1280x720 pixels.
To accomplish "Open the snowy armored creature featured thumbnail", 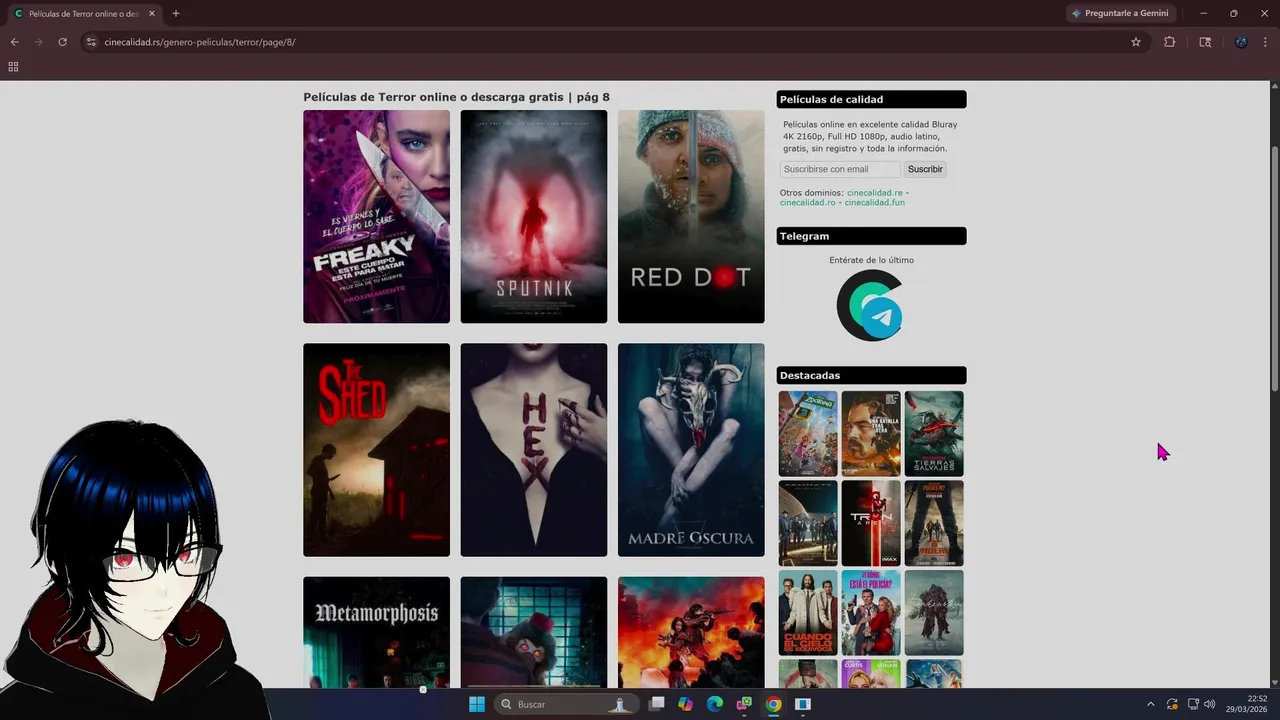I will click(934, 613).
